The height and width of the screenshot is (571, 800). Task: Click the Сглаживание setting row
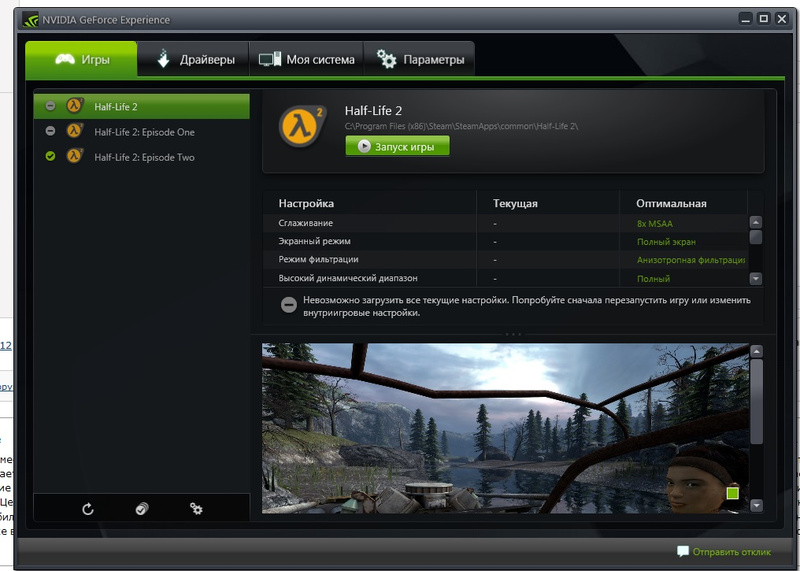click(505, 223)
